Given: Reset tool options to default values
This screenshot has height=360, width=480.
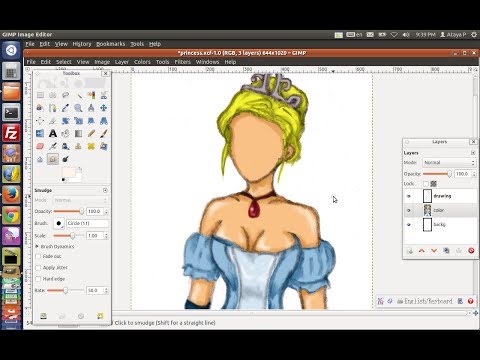Looking at the screenshot, I should [100, 316].
